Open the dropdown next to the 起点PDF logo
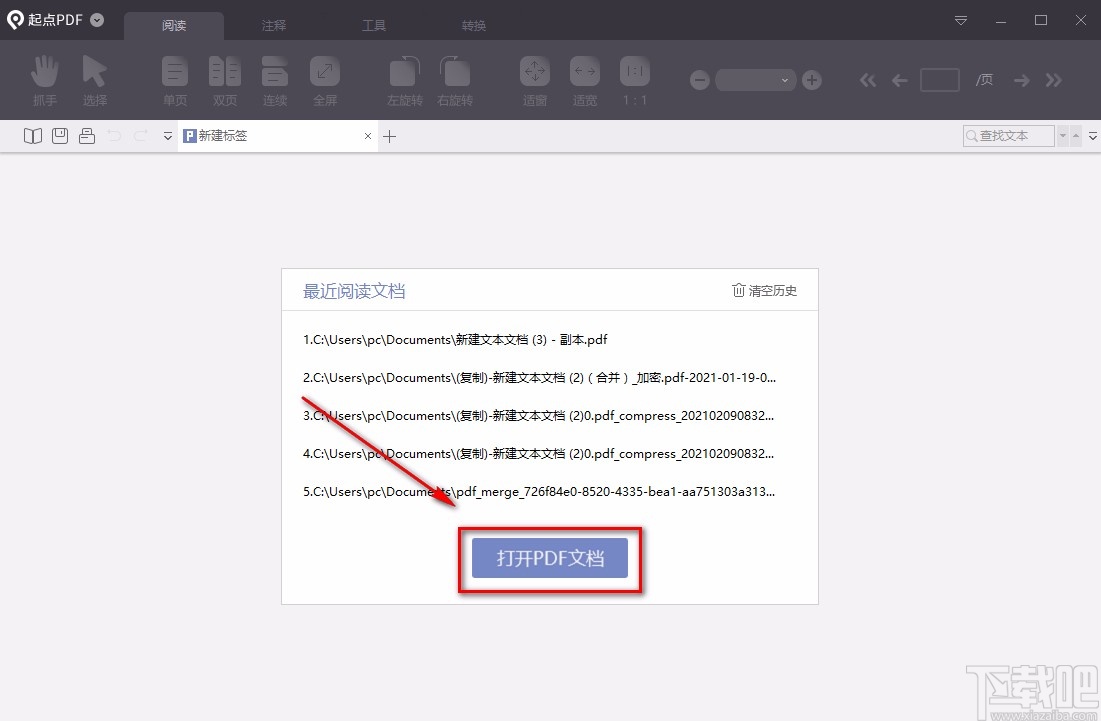Screen dimensions: 1101x721 coord(95,18)
